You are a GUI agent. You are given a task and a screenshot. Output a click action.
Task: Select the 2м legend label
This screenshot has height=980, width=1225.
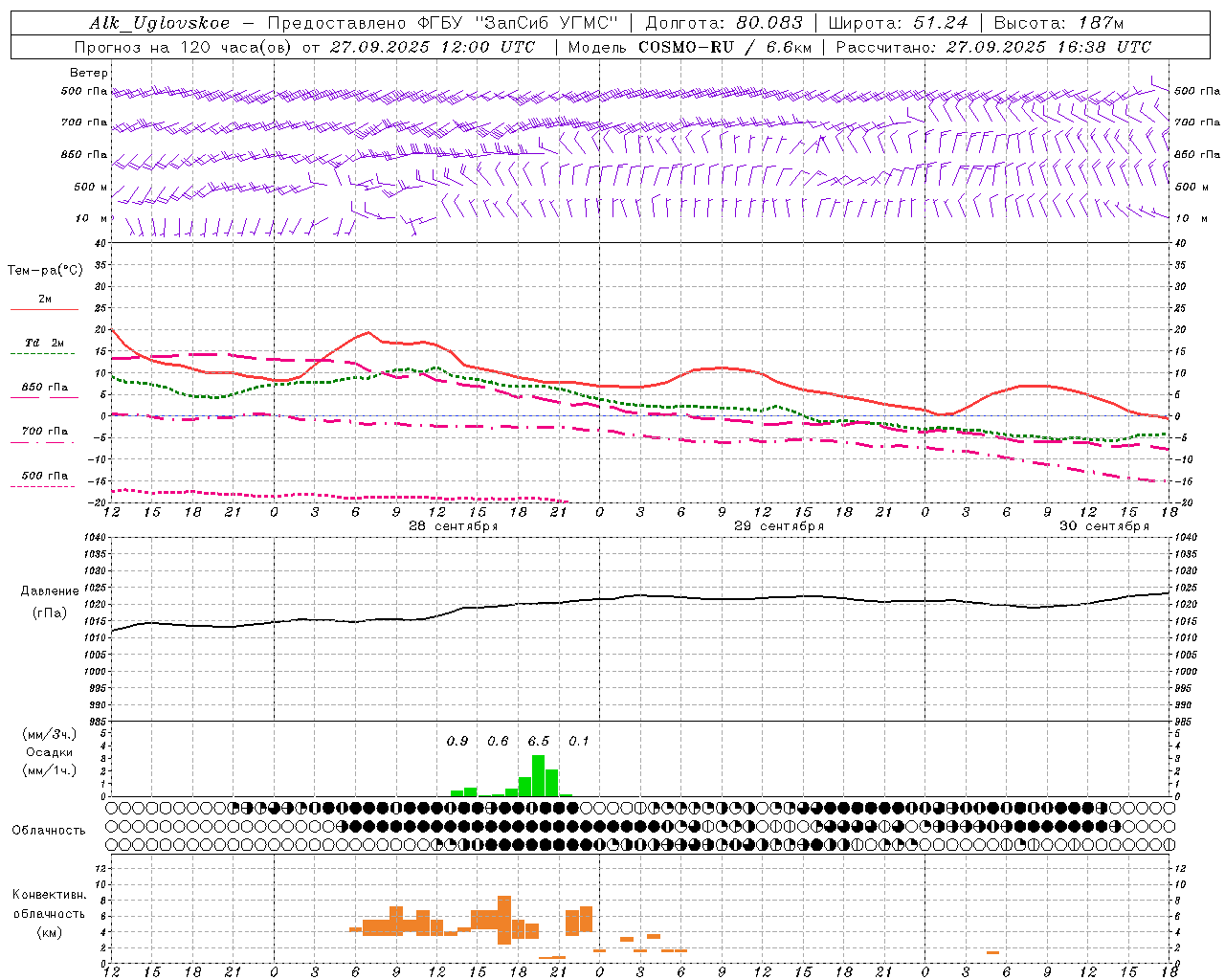[x=45, y=299]
